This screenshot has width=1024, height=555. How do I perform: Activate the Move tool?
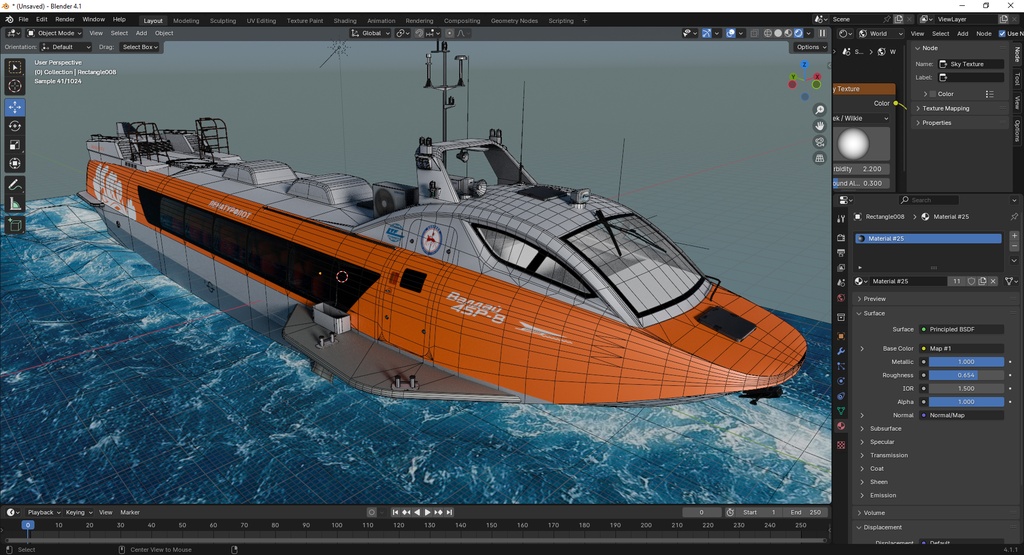[15, 107]
